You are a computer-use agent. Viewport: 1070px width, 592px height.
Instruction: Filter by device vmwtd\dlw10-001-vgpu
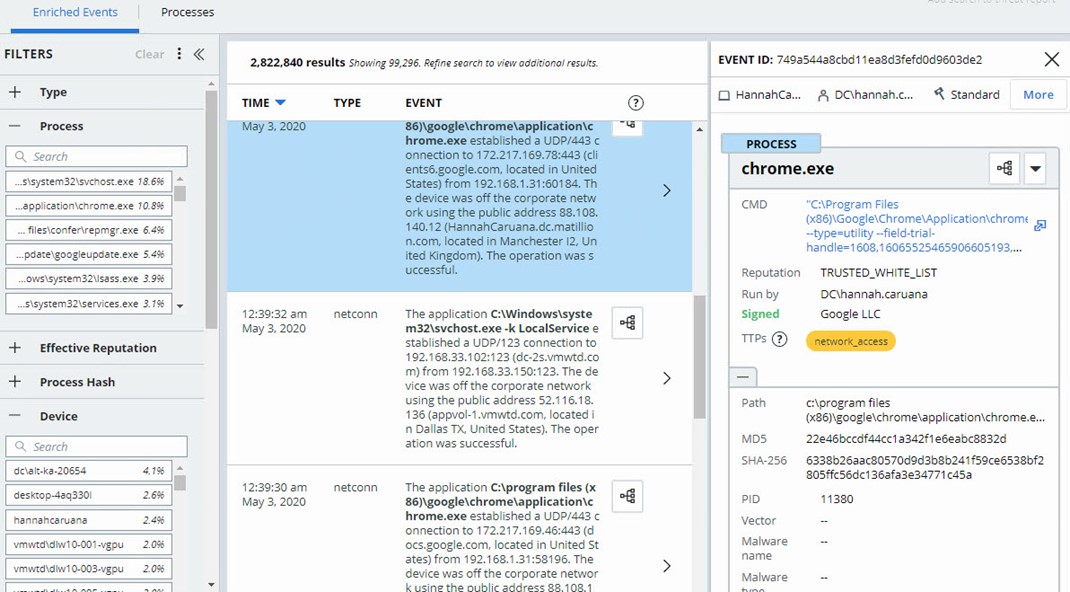89,544
